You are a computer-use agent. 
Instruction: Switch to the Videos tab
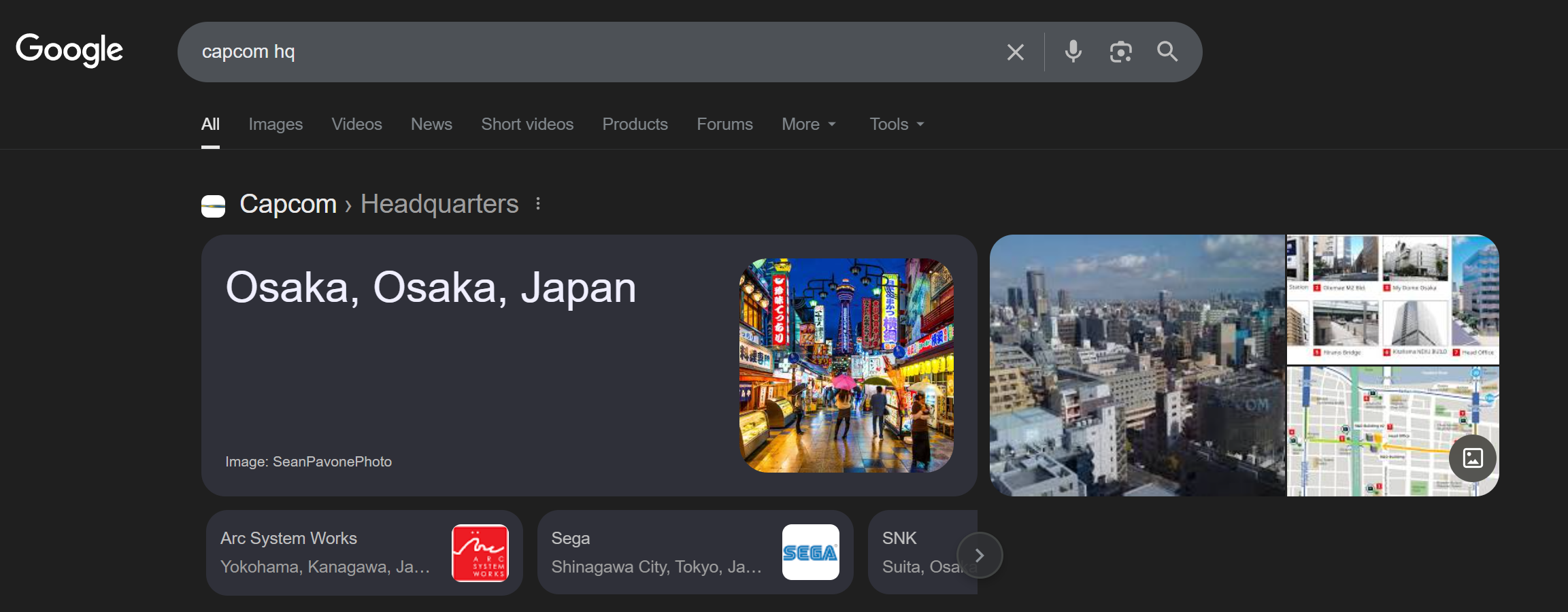pyautogui.click(x=356, y=124)
